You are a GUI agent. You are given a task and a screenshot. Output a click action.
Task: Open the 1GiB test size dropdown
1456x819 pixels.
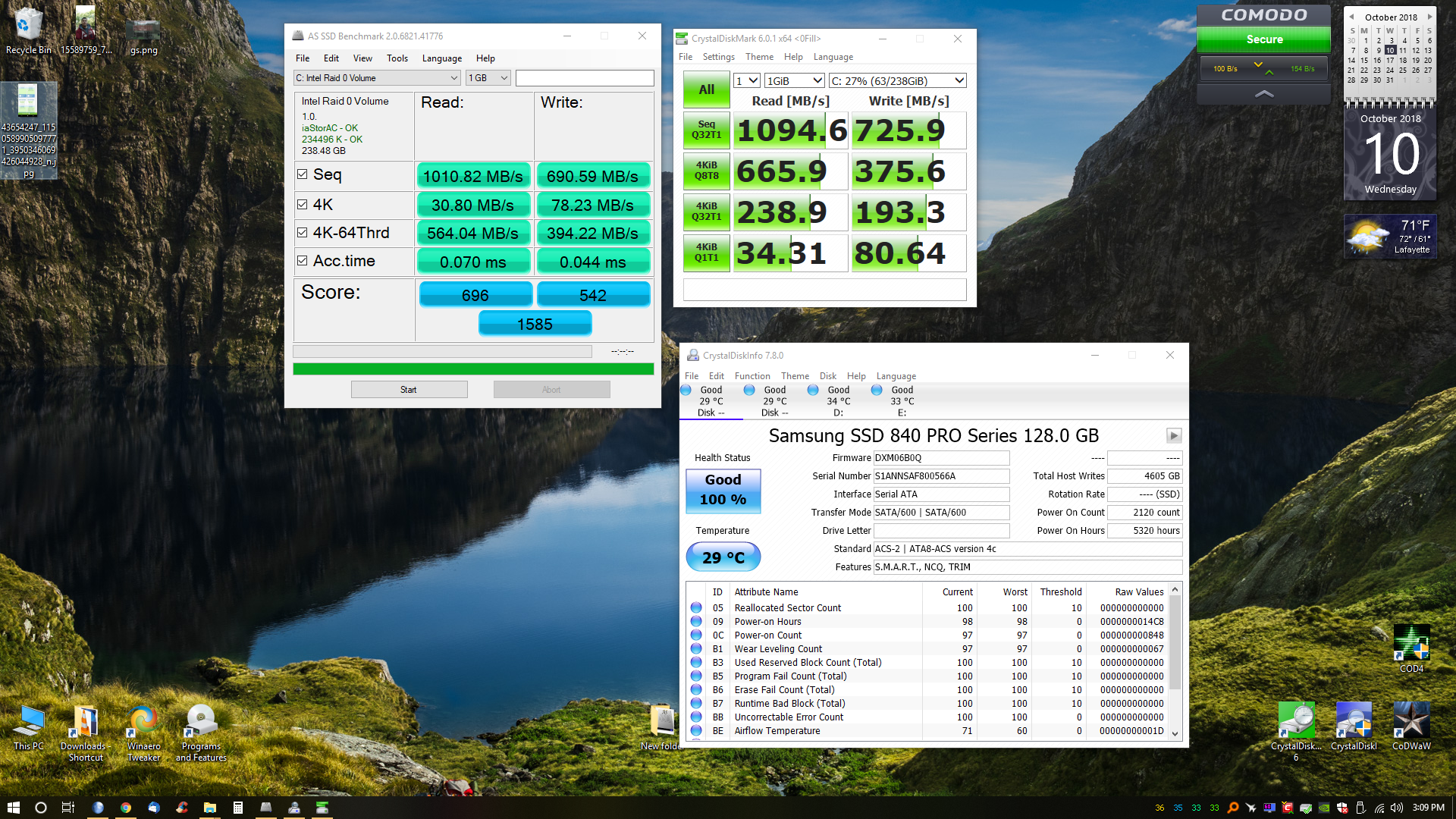point(794,81)
